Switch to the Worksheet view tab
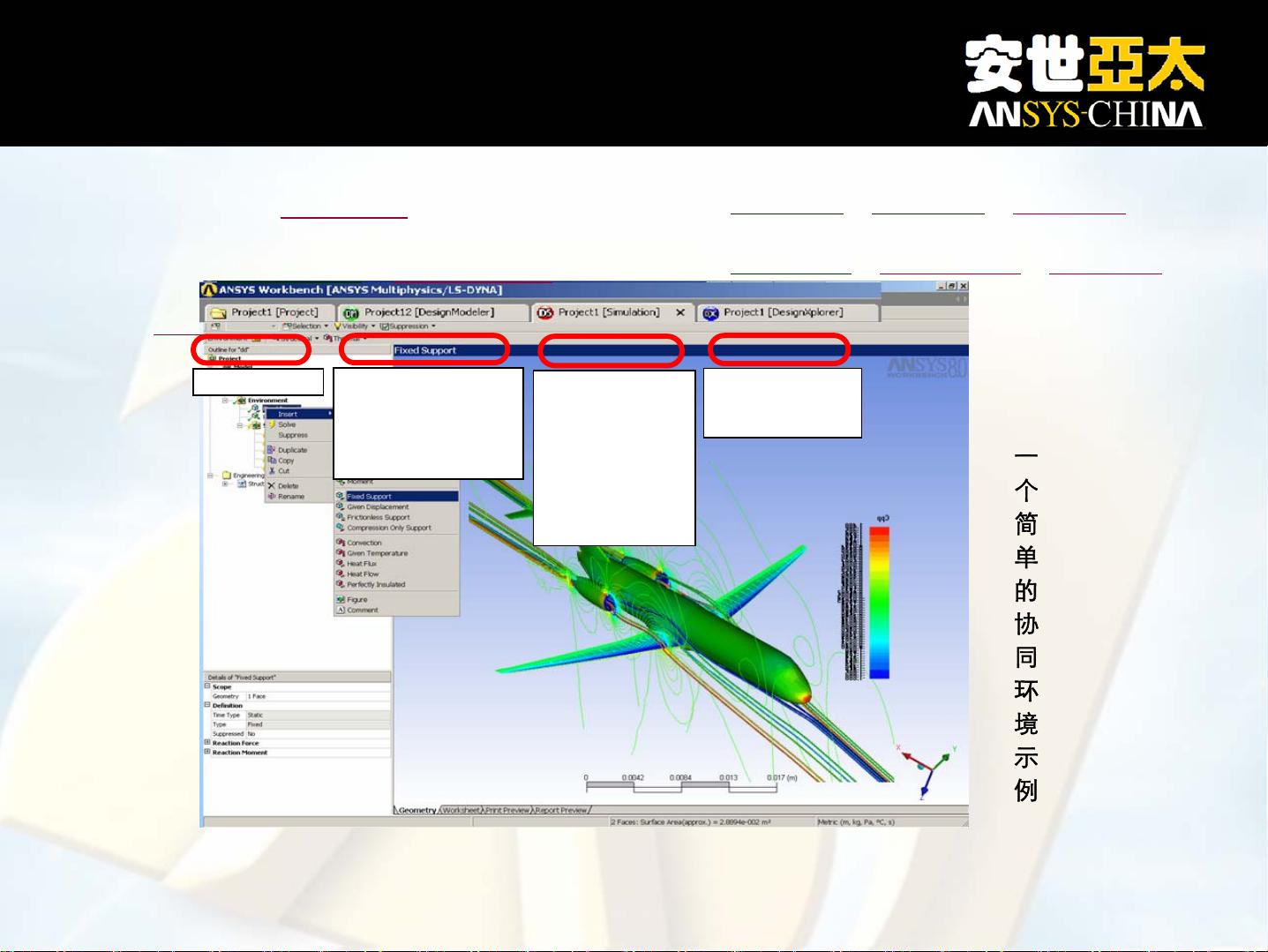The width and height of the screenshot is (1268, 952). pyautogui.click(x=462, y=810)
